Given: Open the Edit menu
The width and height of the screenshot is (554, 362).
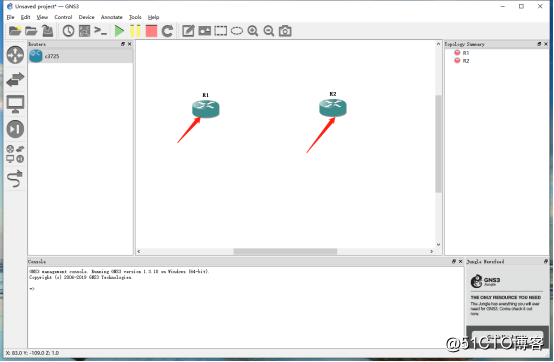Looking at the screenshot, I should point(25,17).
